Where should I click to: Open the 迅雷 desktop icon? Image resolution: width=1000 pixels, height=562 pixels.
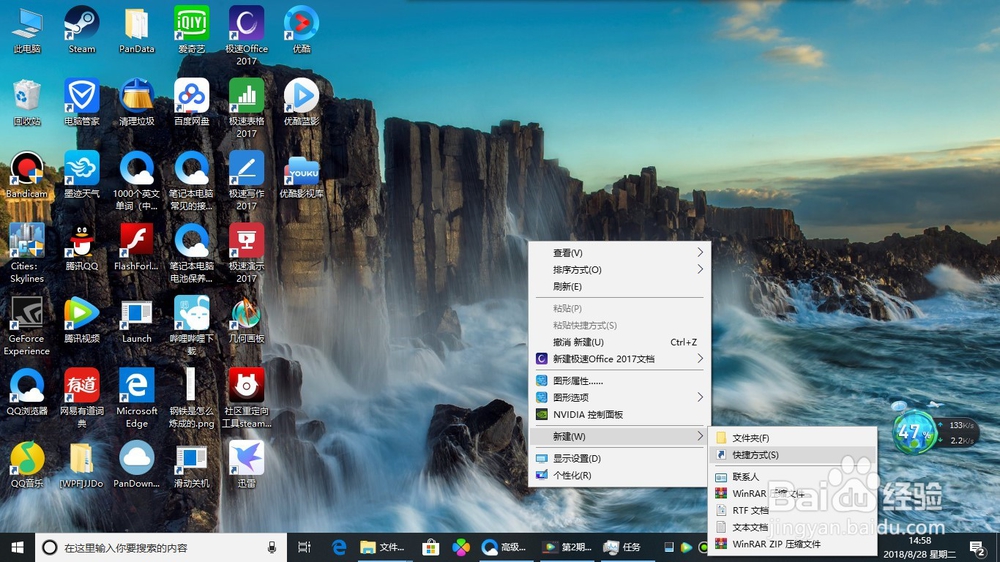tap(246, 464)
